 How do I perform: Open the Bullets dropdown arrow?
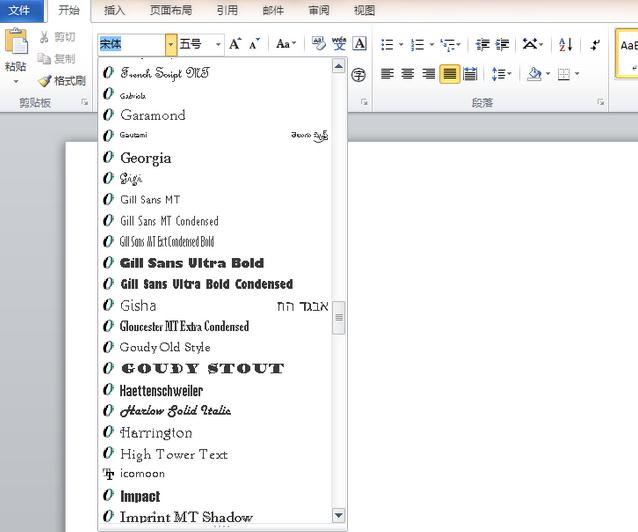[401, 44]
